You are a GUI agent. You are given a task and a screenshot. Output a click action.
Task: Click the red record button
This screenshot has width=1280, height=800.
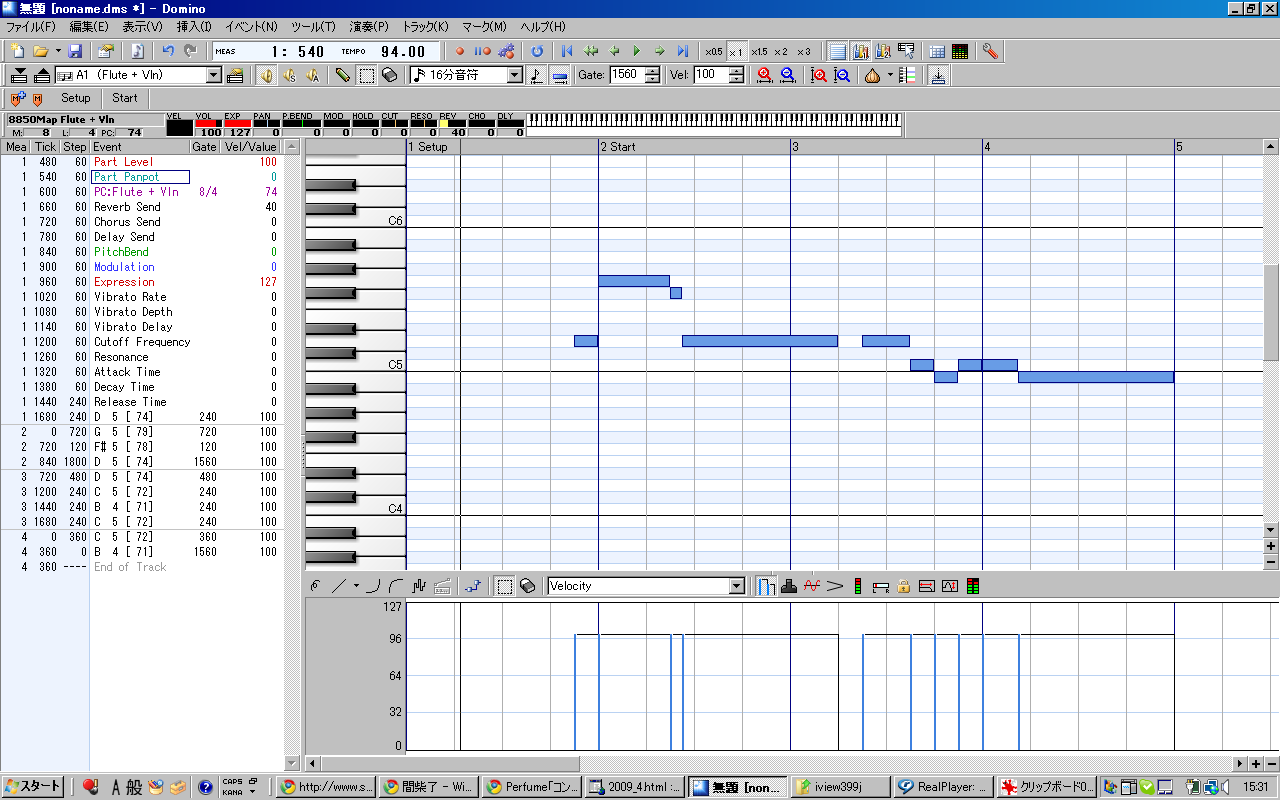coord(460,51)
